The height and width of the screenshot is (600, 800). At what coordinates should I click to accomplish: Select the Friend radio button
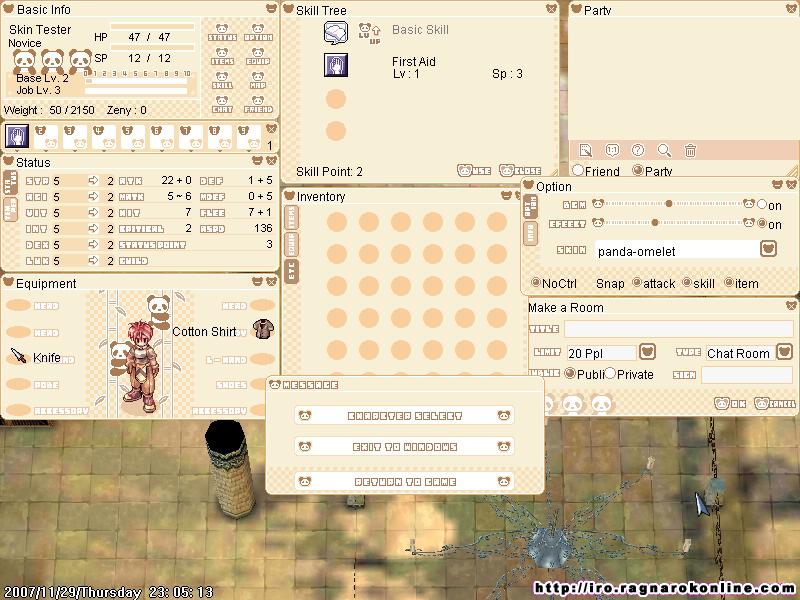pos(578,170)
